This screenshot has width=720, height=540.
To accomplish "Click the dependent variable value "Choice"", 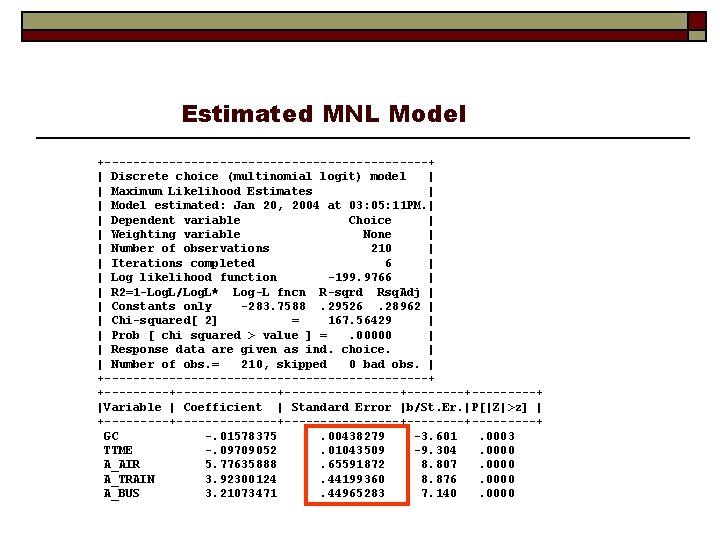I will [370, 220].
